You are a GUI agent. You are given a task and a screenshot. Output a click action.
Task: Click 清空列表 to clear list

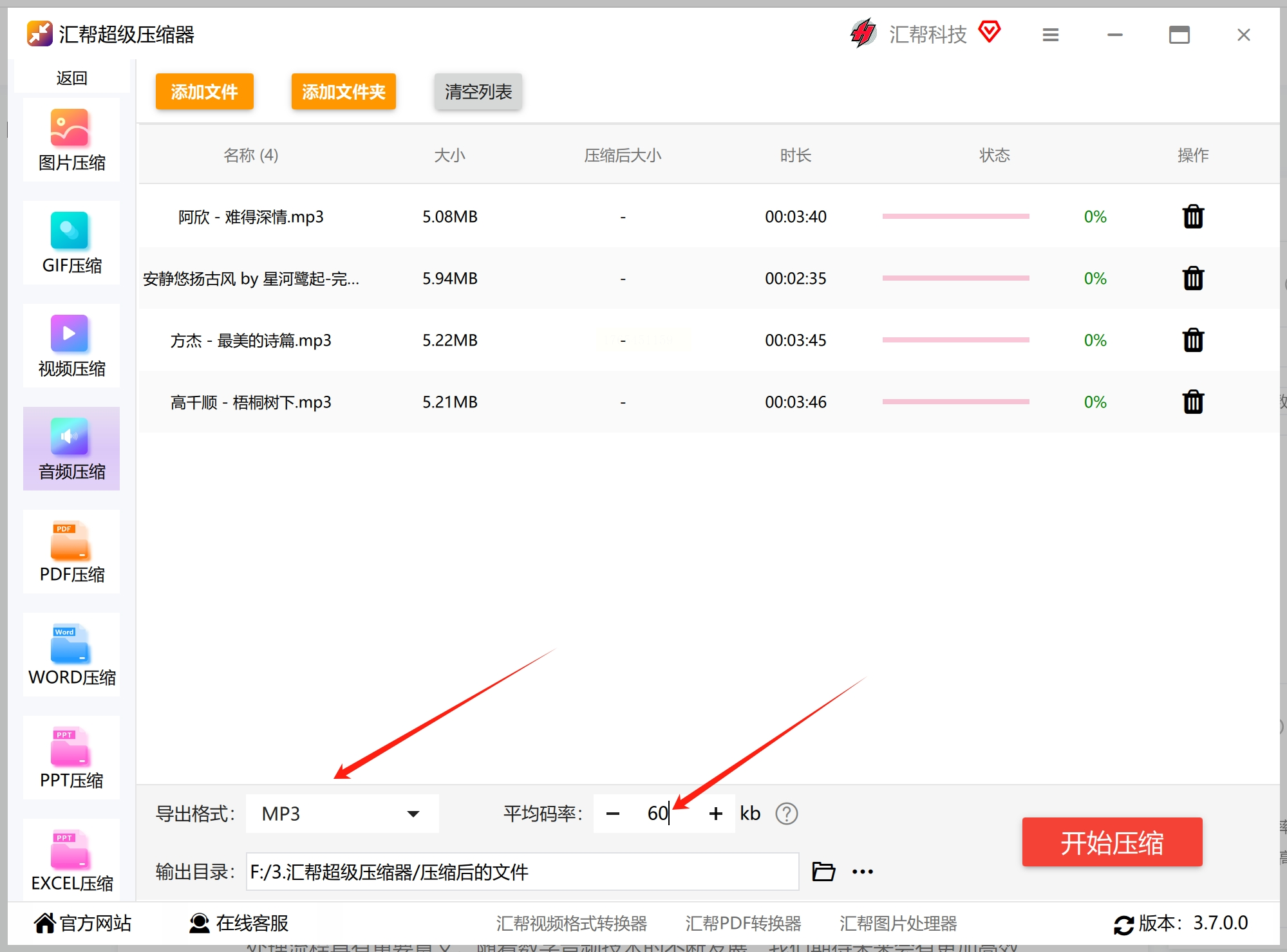click(478, 91)
